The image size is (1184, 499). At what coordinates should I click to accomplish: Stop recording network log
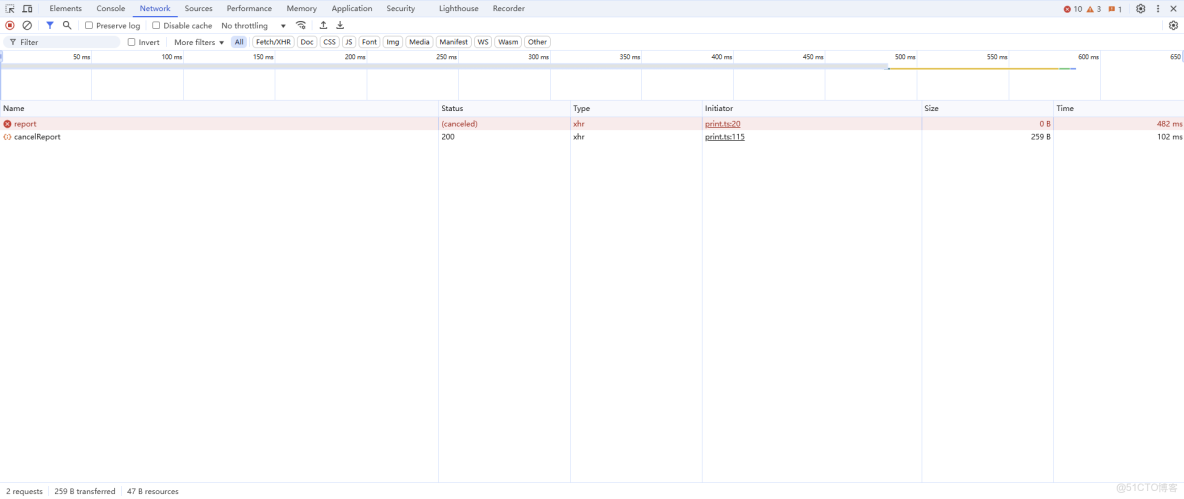pos(10,26)
